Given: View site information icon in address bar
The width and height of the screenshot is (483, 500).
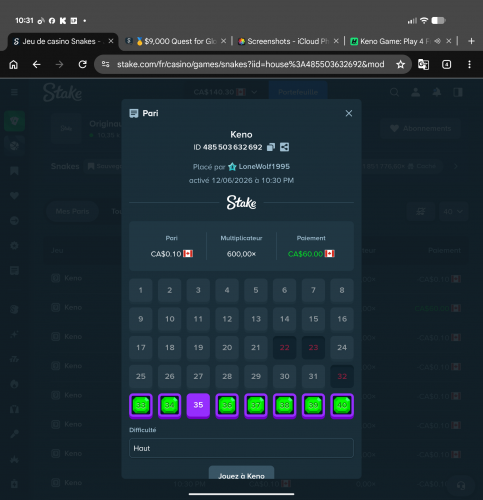Looking at the screenshot, I should 105,64.
